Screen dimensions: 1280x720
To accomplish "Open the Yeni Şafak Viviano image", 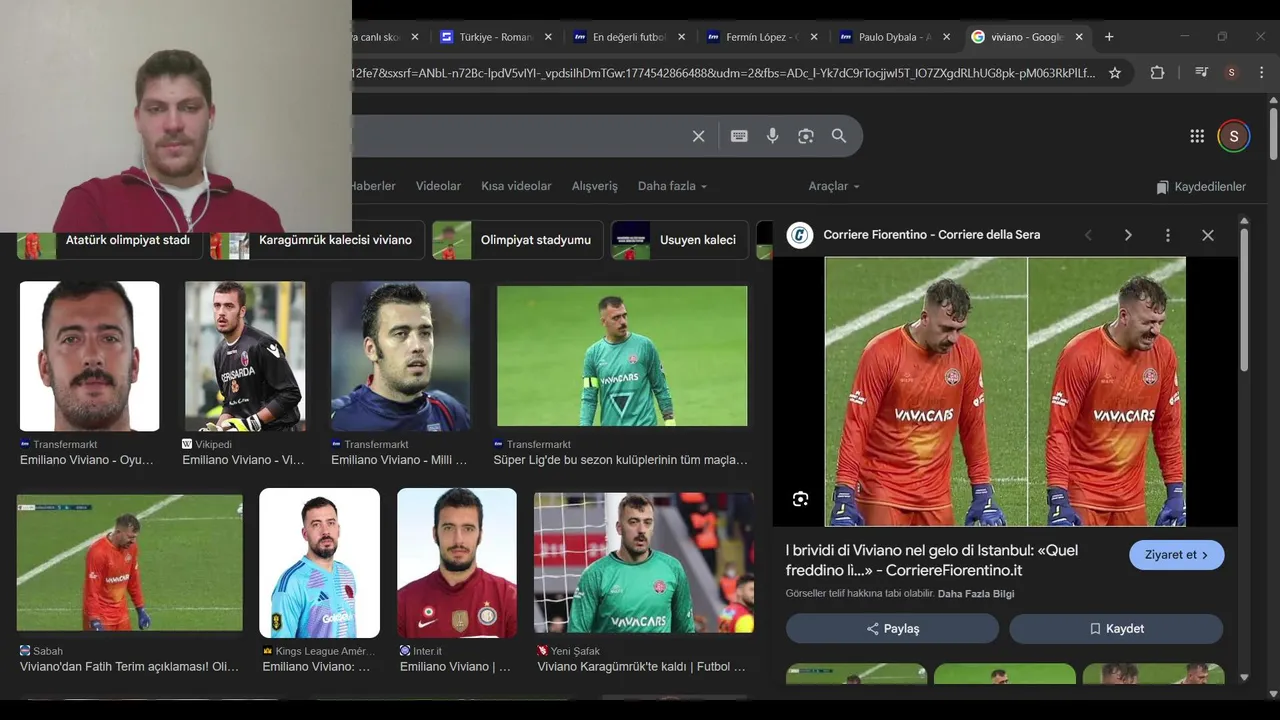I will click(644, 563).
